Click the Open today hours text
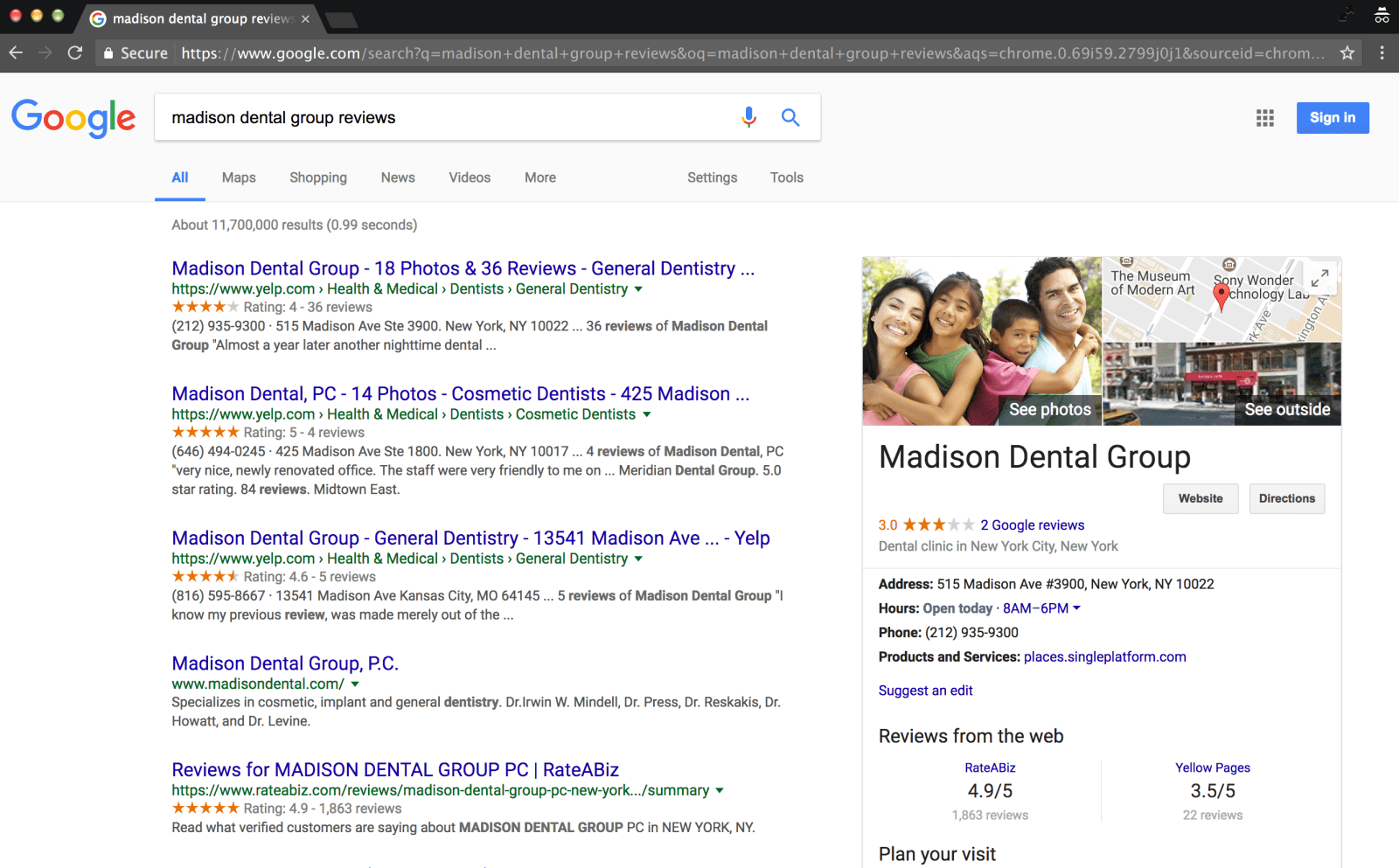Viewport: 1399px width, 868px height. pyautogui.click(x=957, y=608)
